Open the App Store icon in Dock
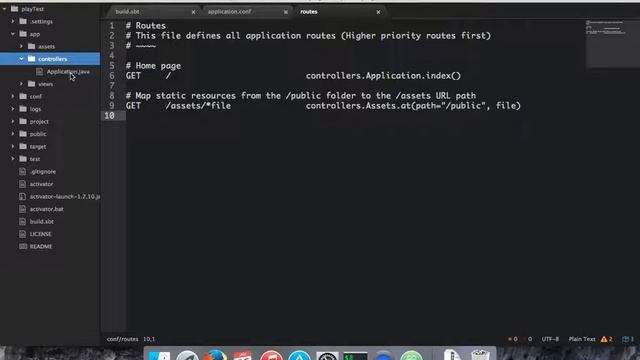 click(x=300, y=356)
